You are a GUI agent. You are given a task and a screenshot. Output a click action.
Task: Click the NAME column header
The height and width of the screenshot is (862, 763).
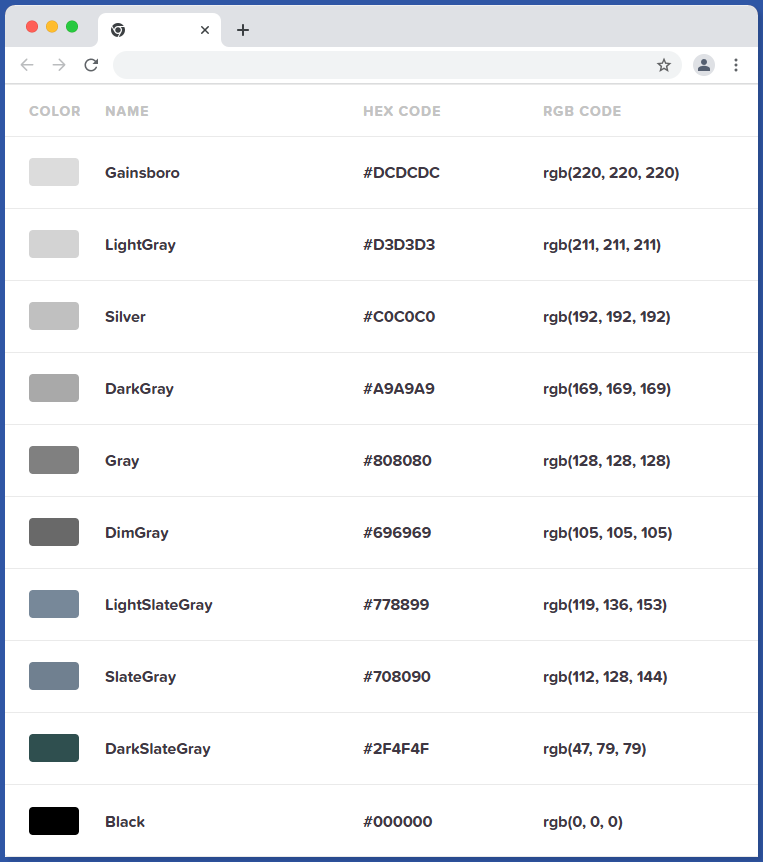127,111
